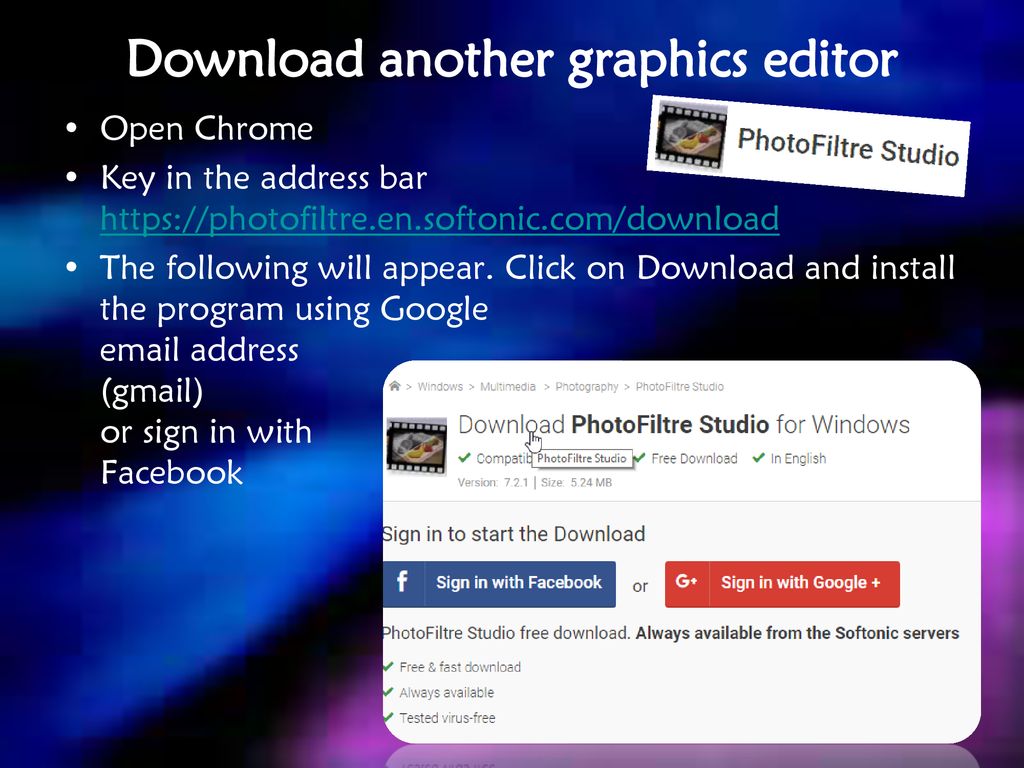The image size is (1024, 768).
Task: Click the "Key in the address bar" bullet
Action: click(264, 178)
